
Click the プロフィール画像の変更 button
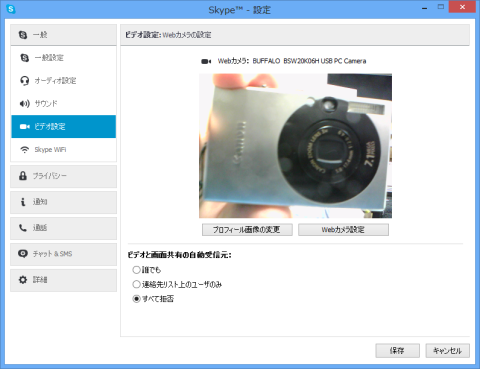click(247, 230)
